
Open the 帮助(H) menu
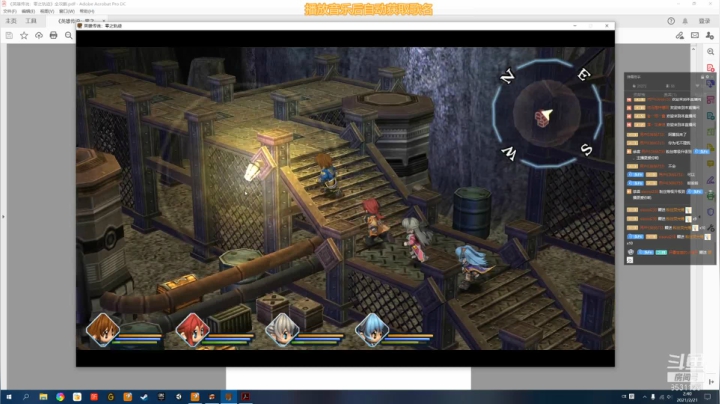pyautogui.click(x=87, y=11)
